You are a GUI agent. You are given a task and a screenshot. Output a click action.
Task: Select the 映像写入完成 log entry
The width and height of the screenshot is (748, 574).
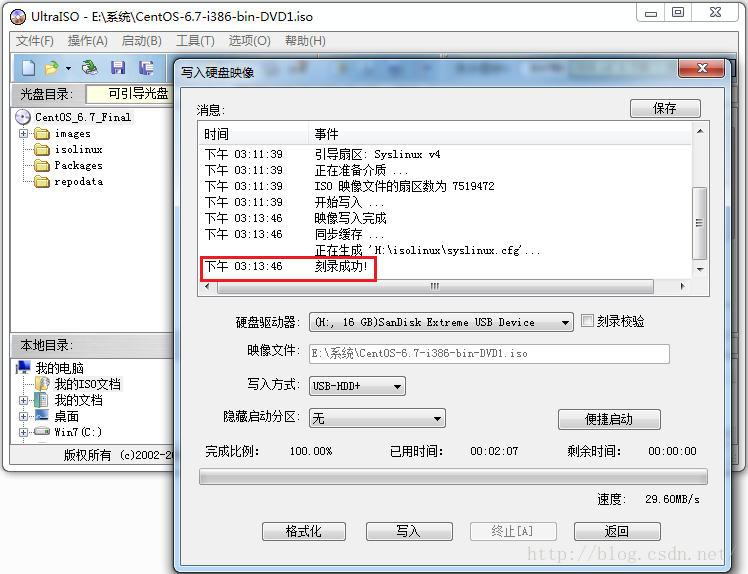click(x=351, y=219)
